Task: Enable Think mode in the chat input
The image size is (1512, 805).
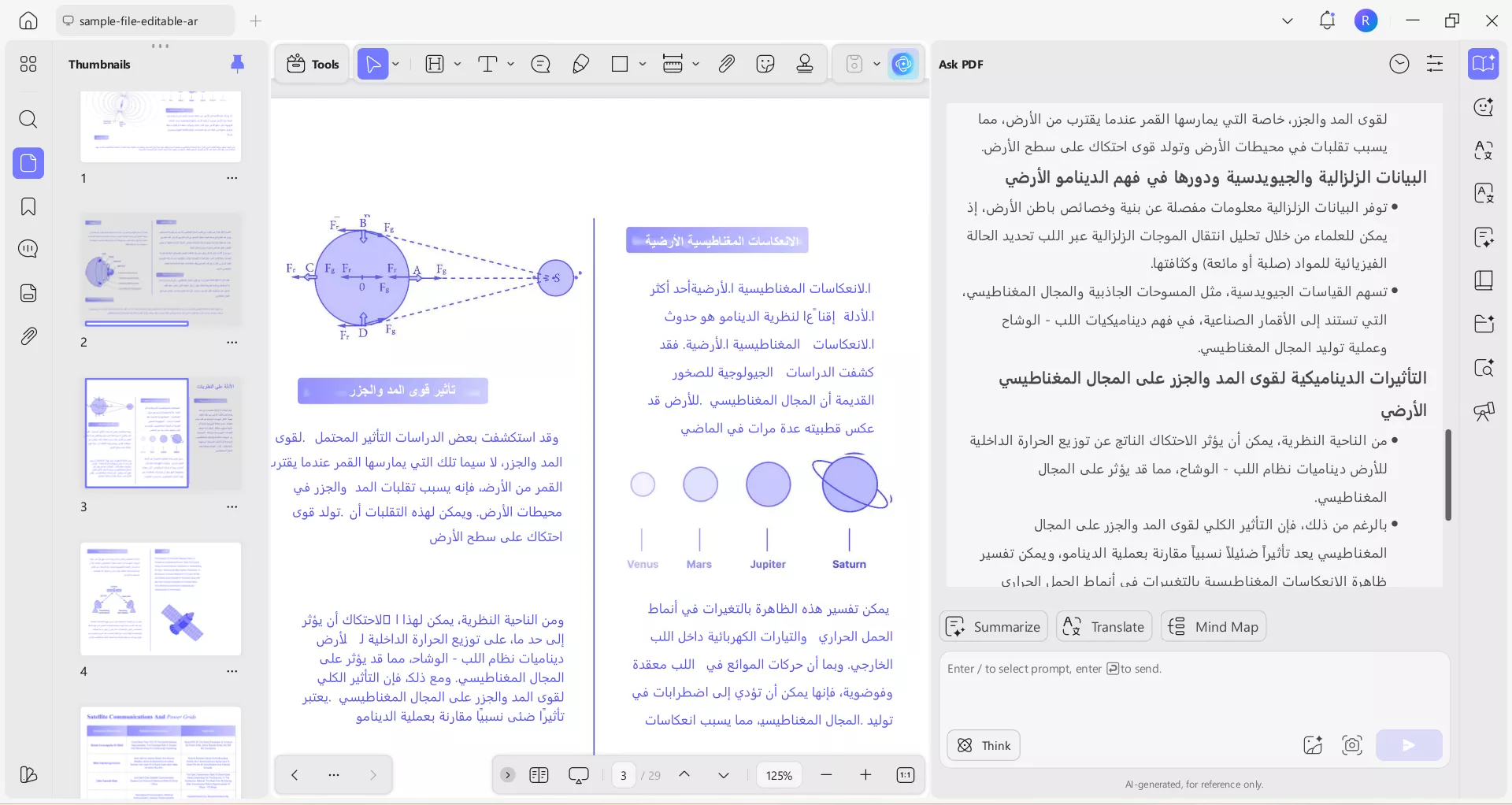Action: [x=982, y=745]
